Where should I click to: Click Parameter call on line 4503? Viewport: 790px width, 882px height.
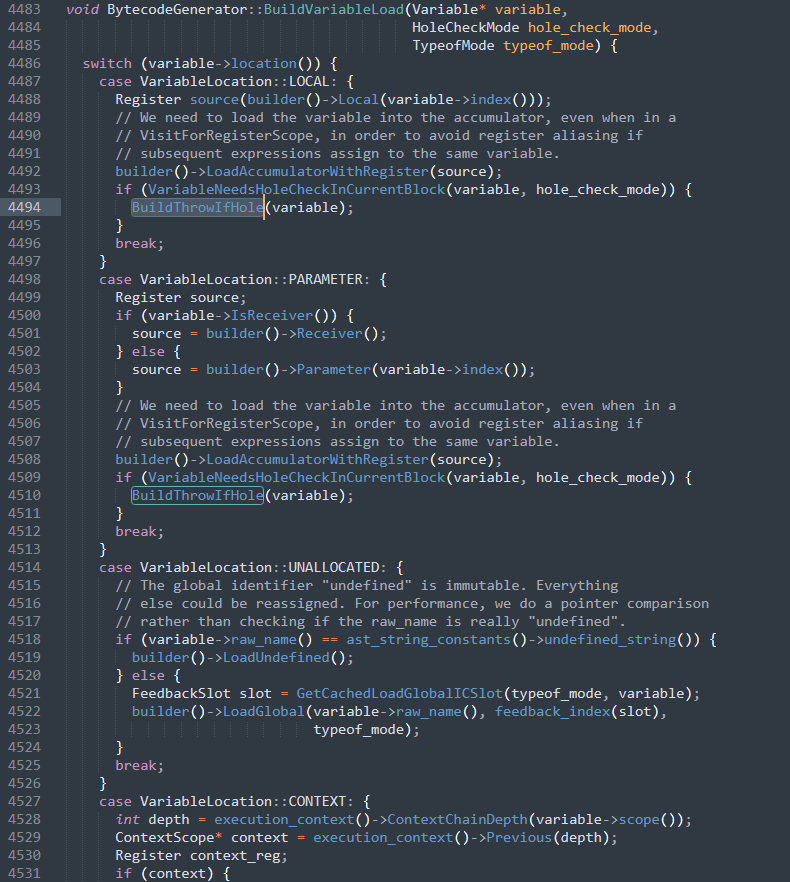click(x=334, y=370)
